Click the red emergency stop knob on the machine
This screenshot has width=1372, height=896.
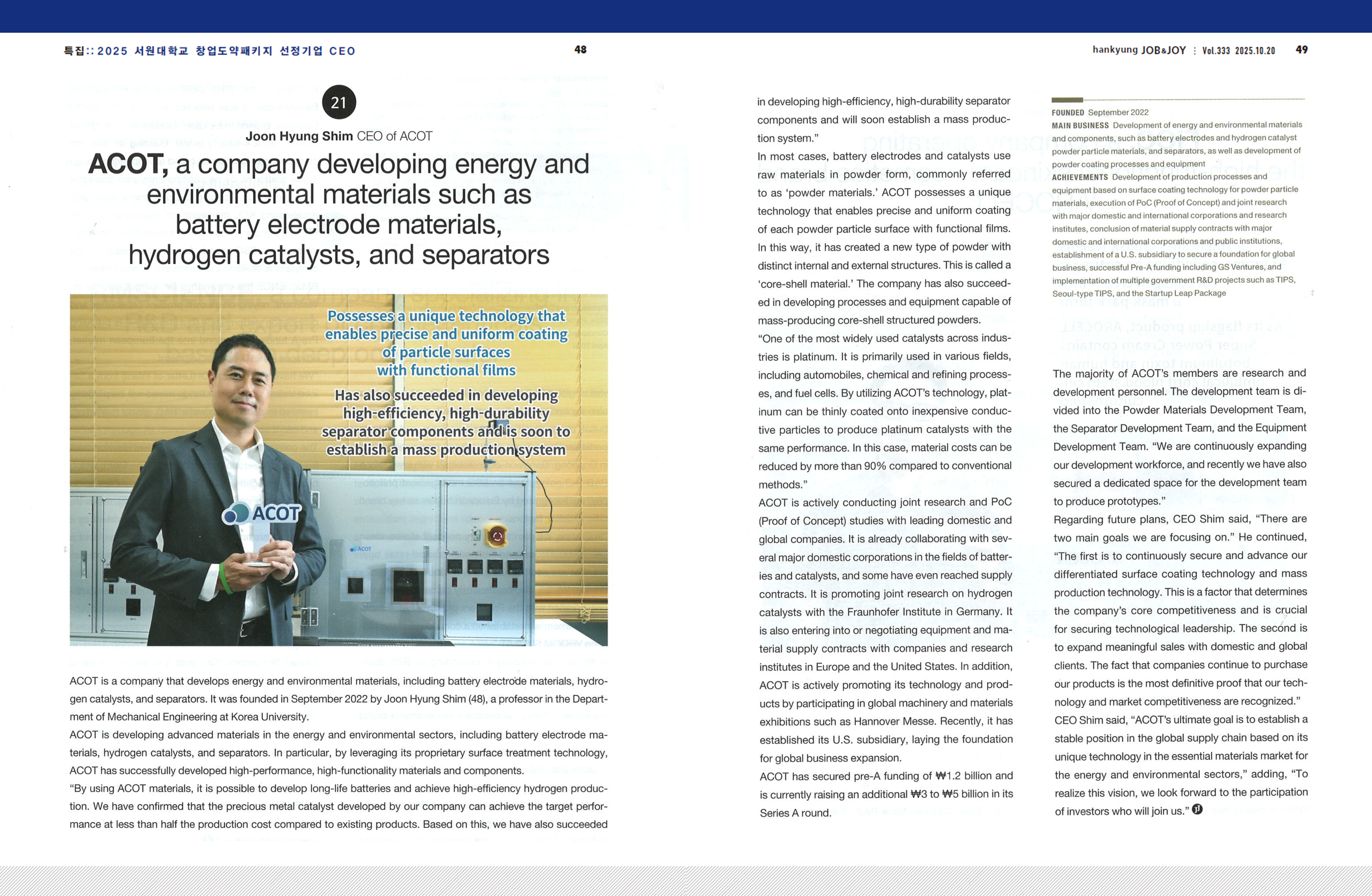point(496,536)
